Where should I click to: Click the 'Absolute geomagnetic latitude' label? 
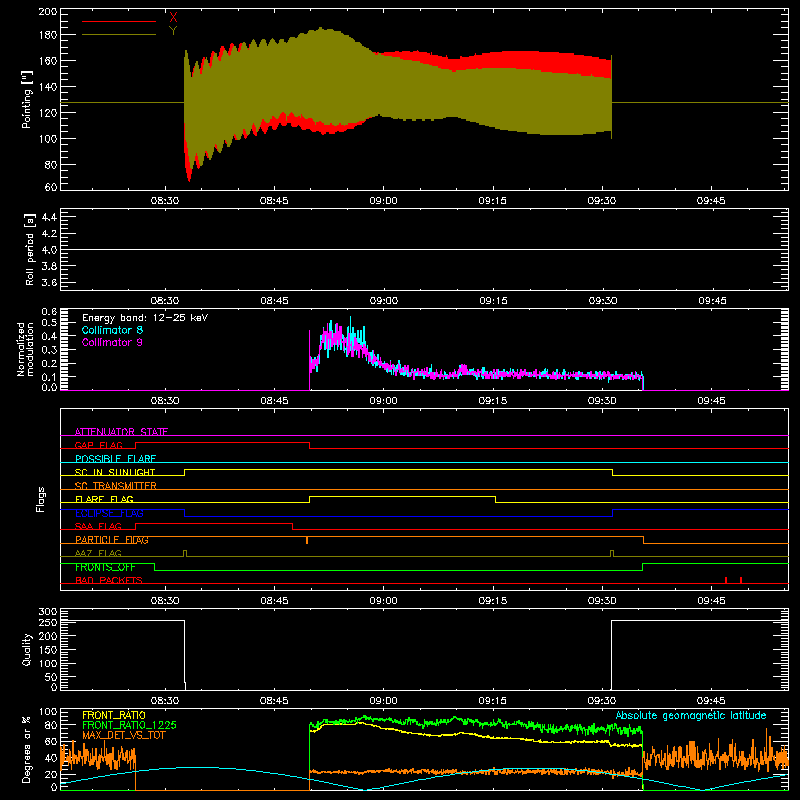[x=691, y=715]
